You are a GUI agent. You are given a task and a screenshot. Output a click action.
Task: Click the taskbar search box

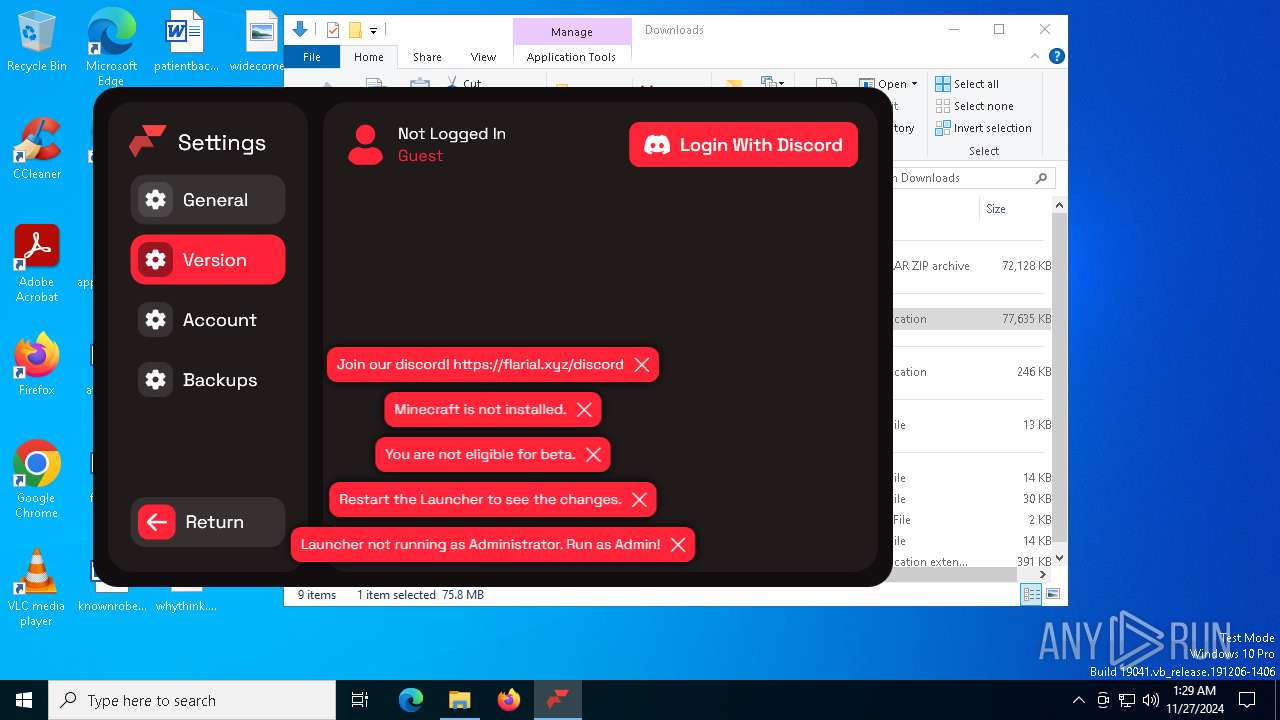click(192, 700)
